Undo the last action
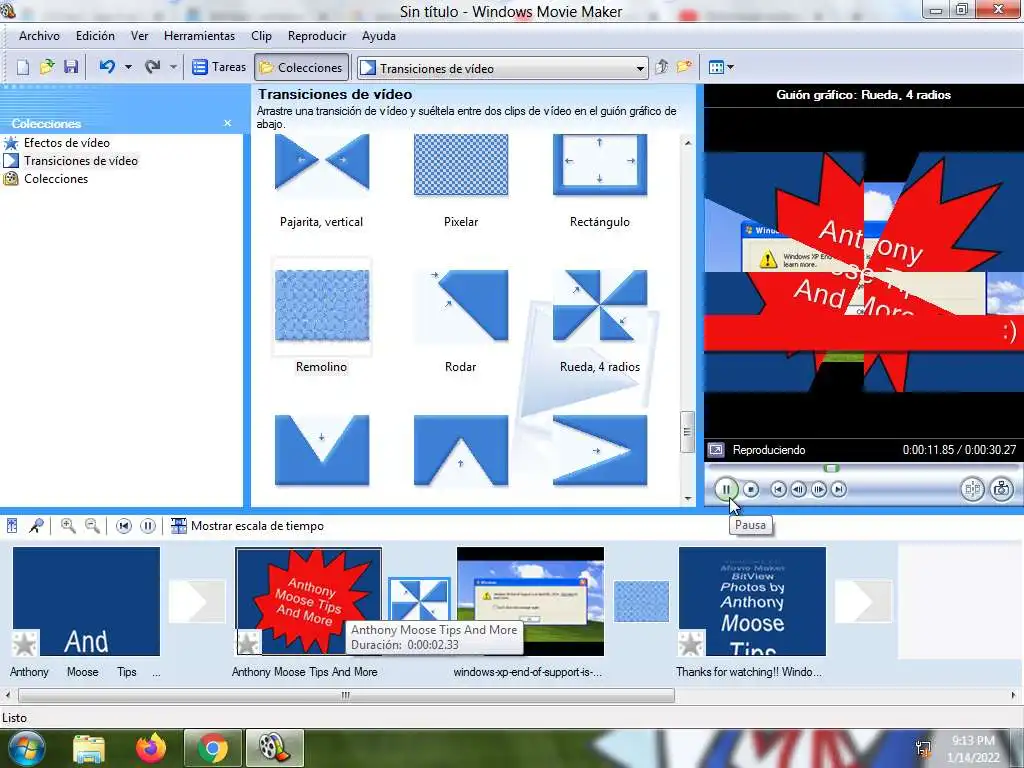 click(107, 67)
